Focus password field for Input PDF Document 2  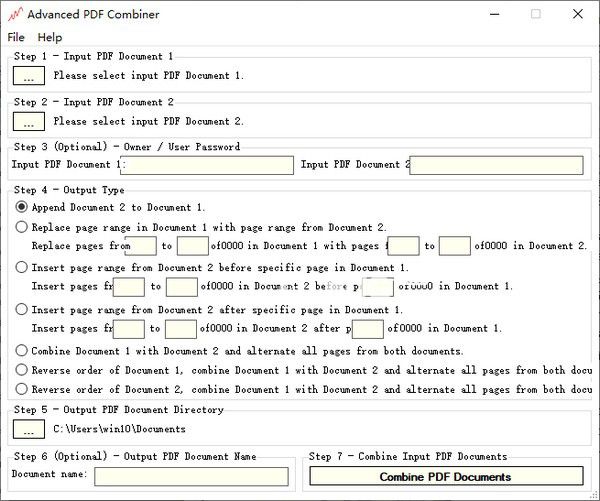click(496, 165)
